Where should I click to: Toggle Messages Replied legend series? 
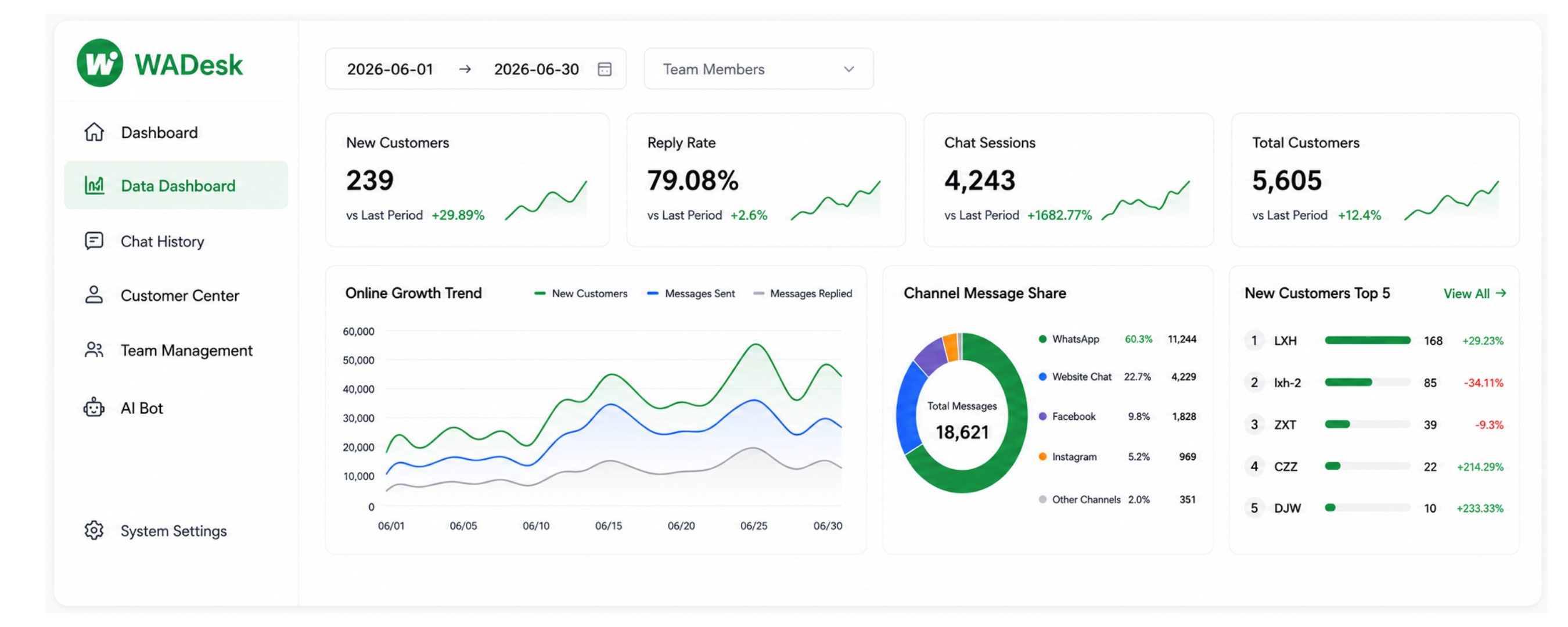[x=802, y=293]
